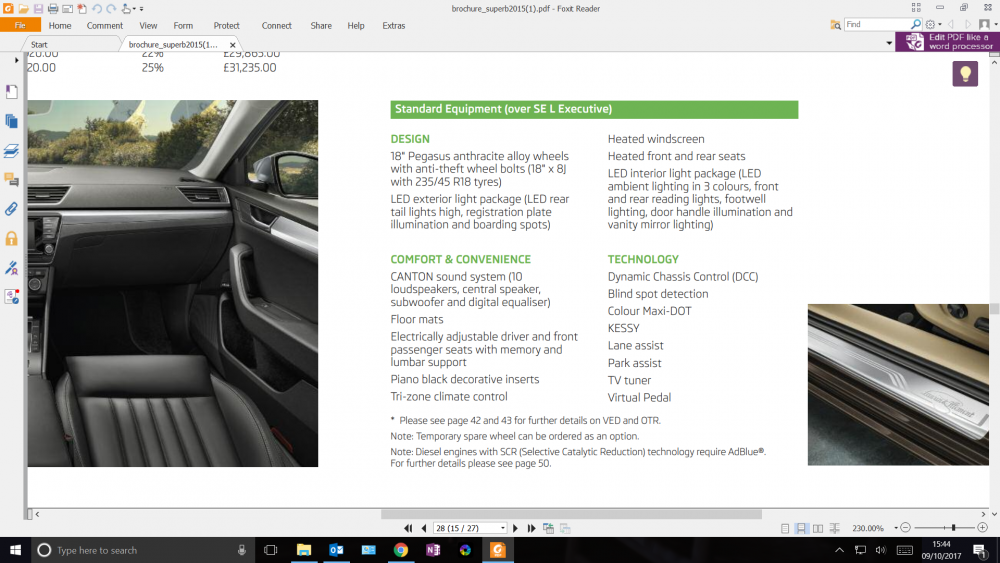1000x563 pixels.
Task: Expand the navigation panel arrow
Action: pos(16,60)
